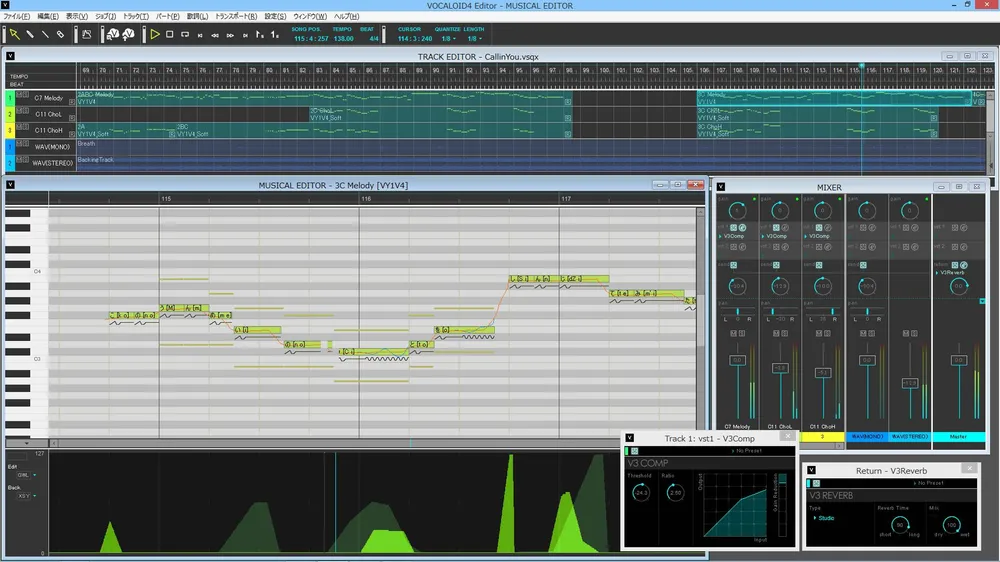This screenshot has width=1000, height=562.
Task: Select the arrow pointer tool
Action: (x=14, y=34)
